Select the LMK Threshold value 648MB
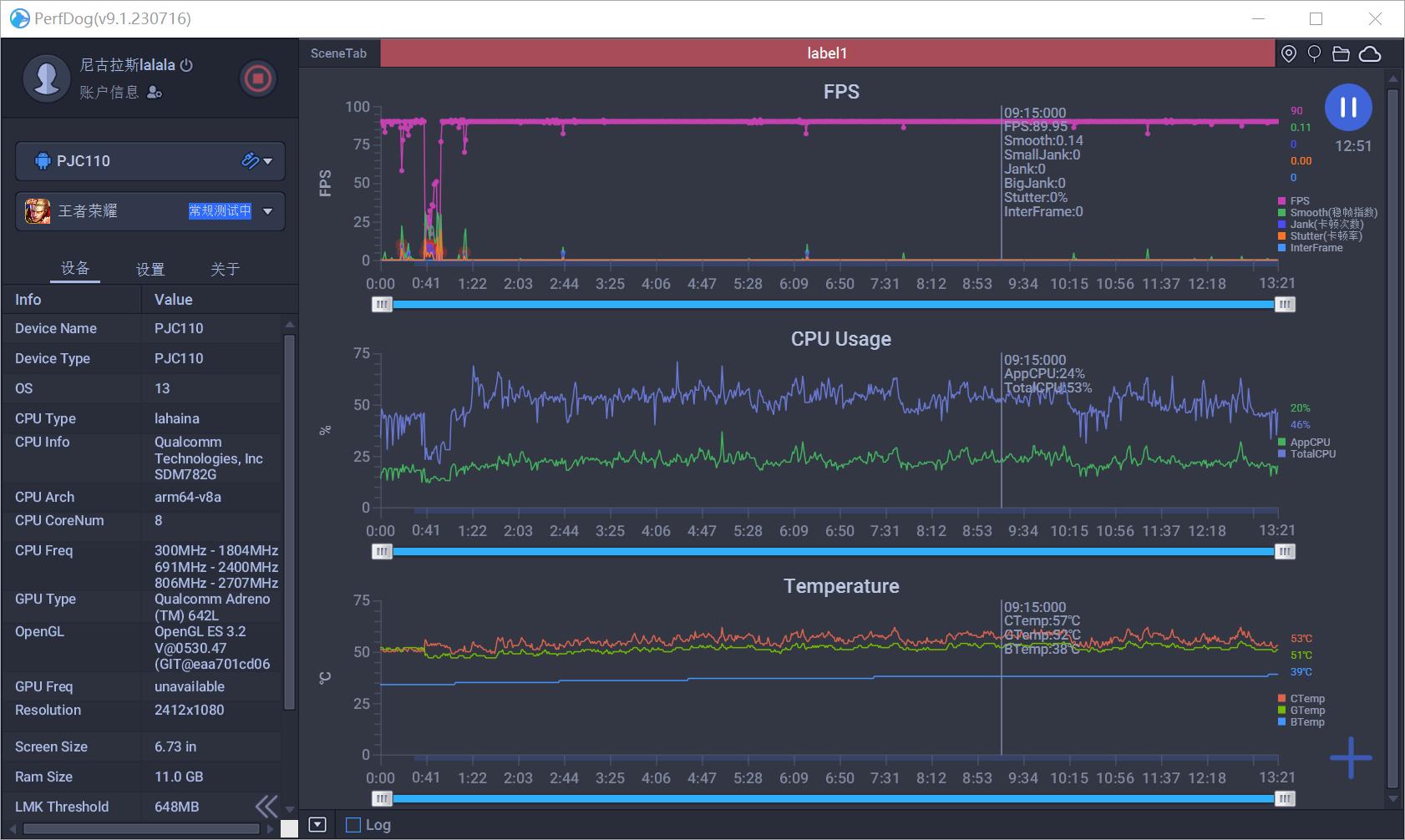Viewport: 1405px width, 840px height. pyautogui.click(x=176, y=807)
